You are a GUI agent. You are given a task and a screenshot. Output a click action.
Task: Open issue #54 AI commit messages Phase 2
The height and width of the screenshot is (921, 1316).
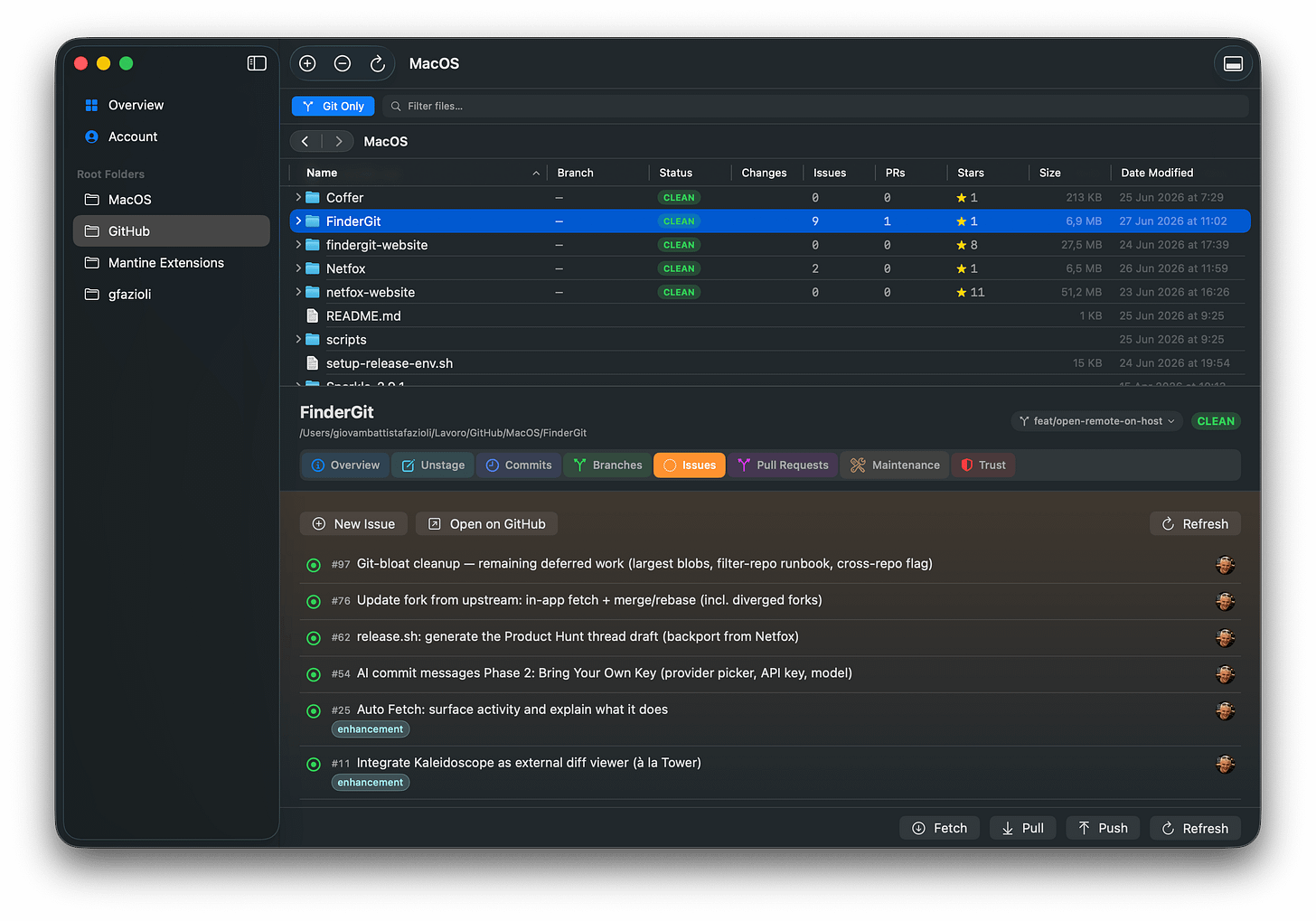pyautogui.click(x=770, y=673)
